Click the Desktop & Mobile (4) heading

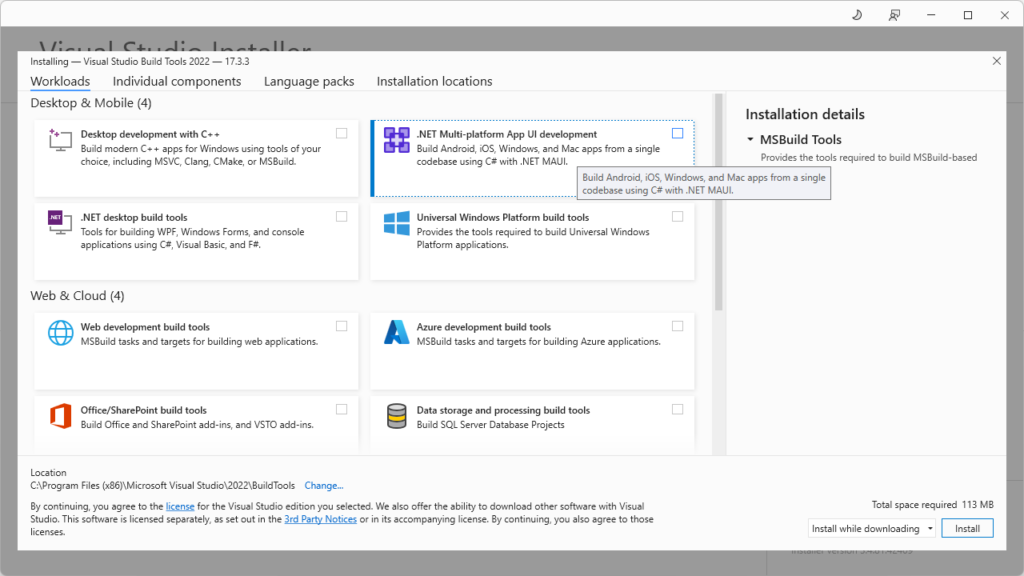[91, 103]
